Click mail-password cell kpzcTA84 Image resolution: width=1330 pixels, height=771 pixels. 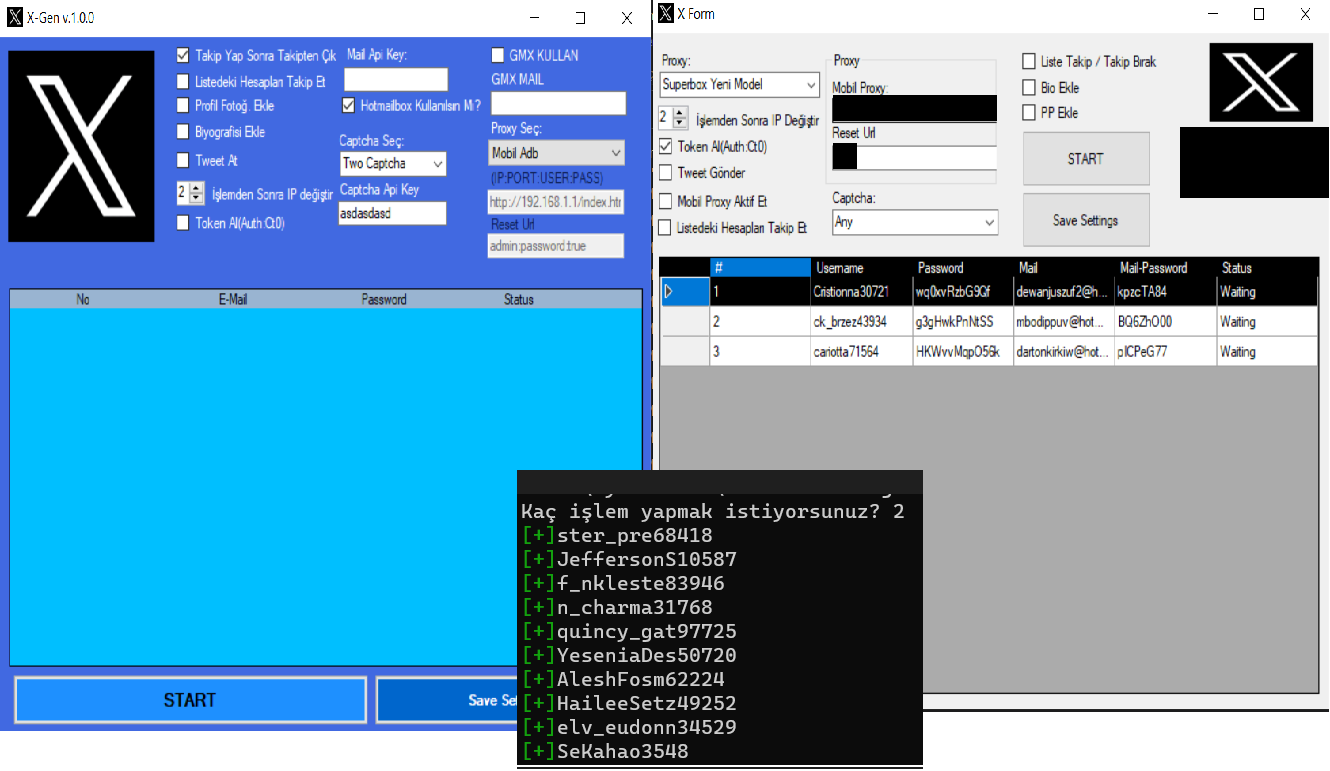point(1165,292)
